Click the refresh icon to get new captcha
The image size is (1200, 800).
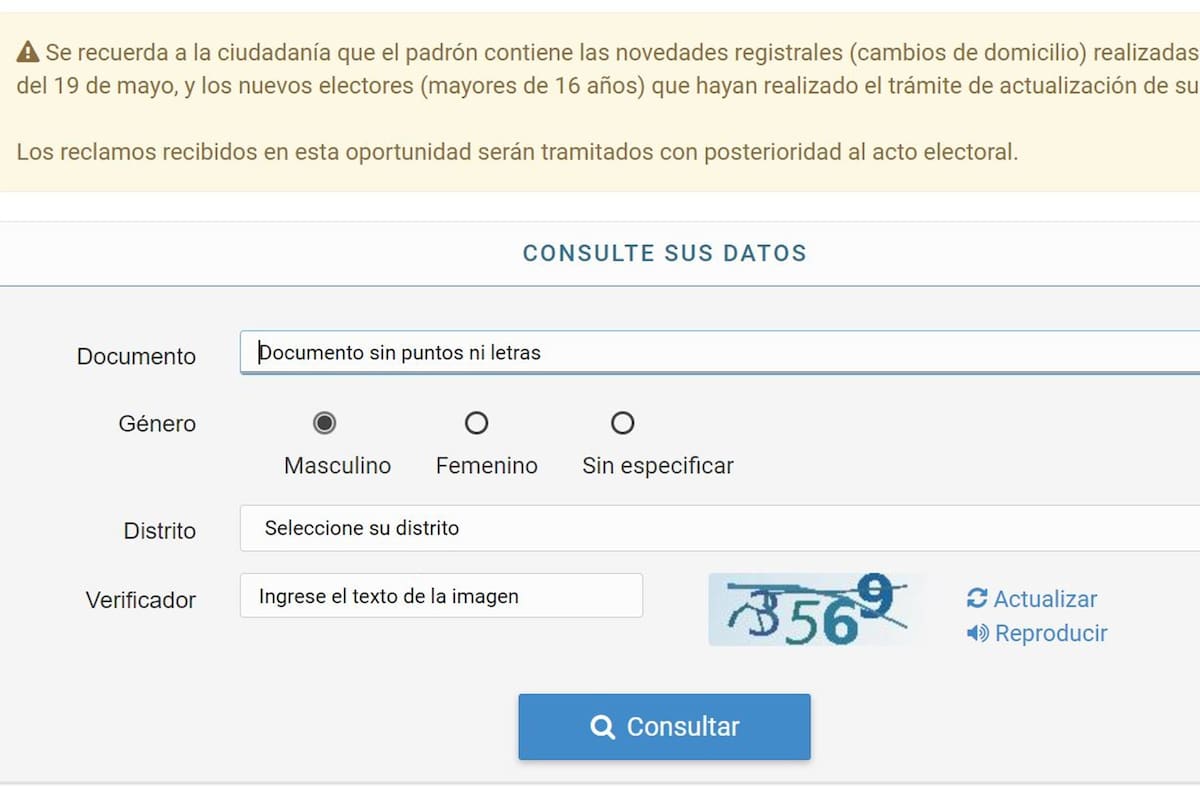(x=978, y=598)
